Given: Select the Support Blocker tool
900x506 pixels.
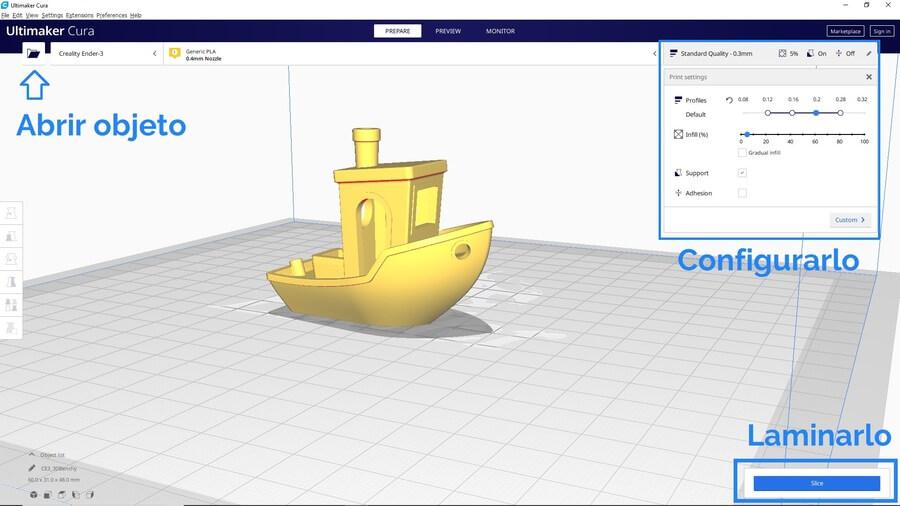Looking at the screenshot, I should (x=11, y=328).
